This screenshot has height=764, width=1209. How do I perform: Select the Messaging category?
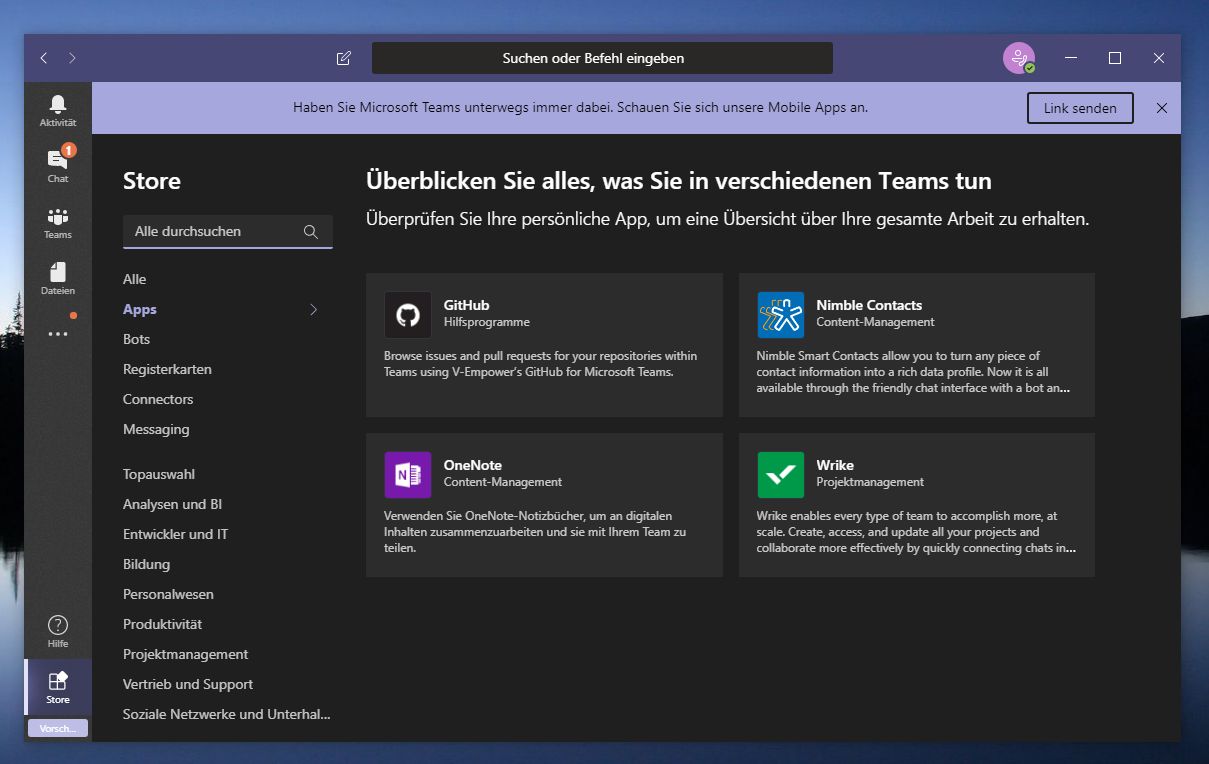(156, 429)
